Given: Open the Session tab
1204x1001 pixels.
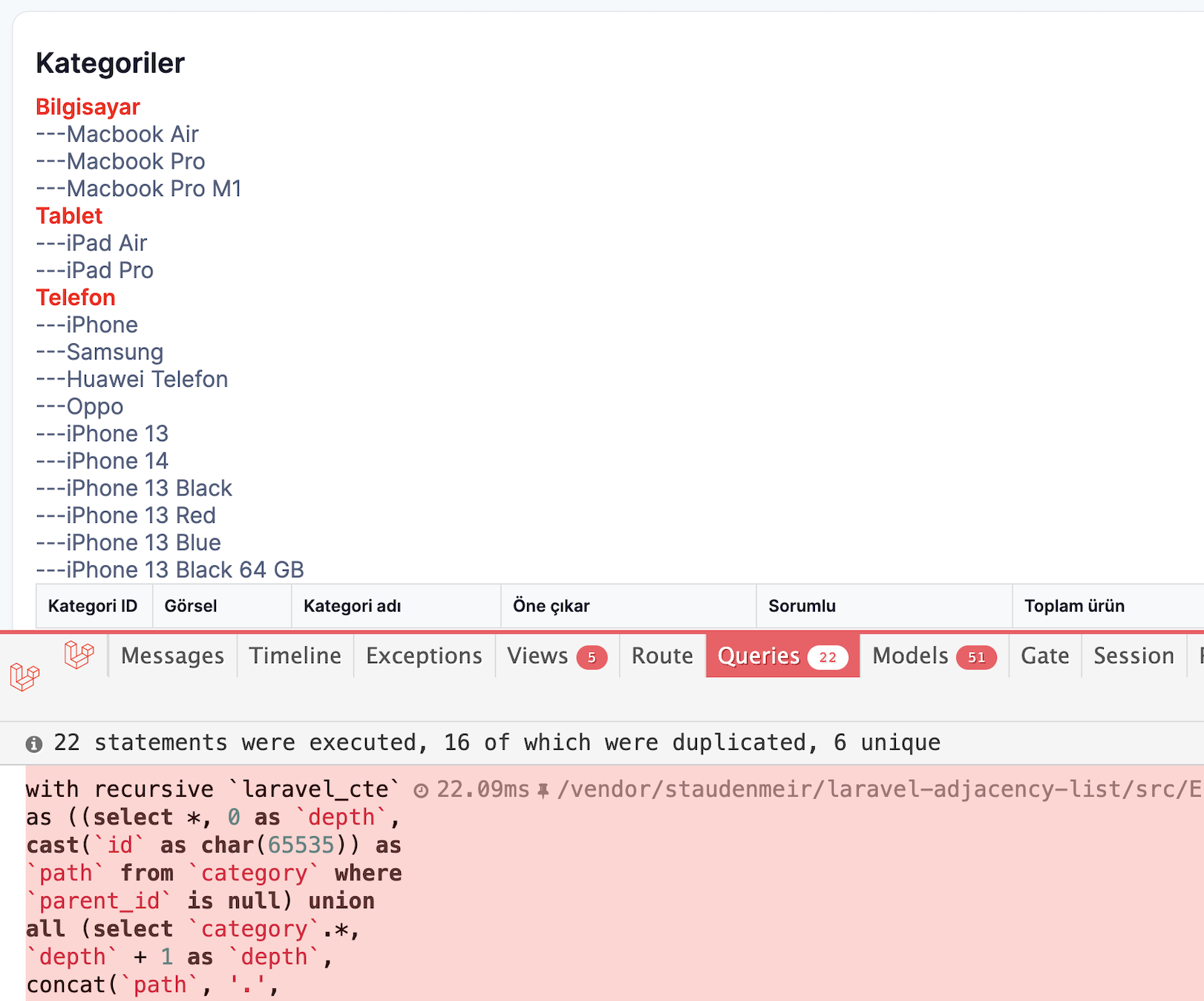Looking at the screenshot, I should point(1133,656).
